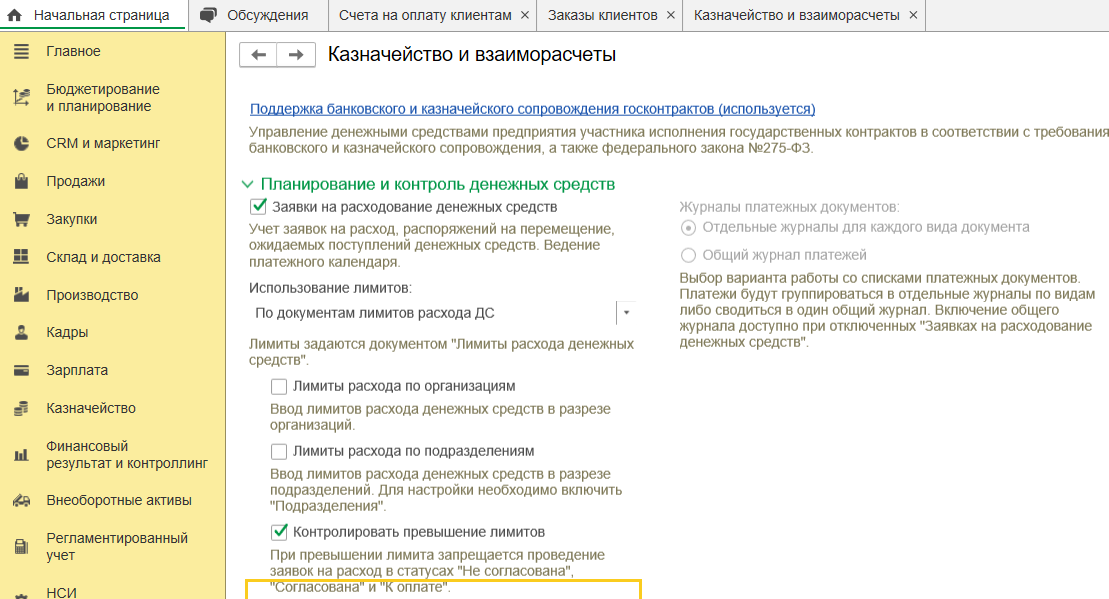Click the forward navigation arrow button

[296, 55]
